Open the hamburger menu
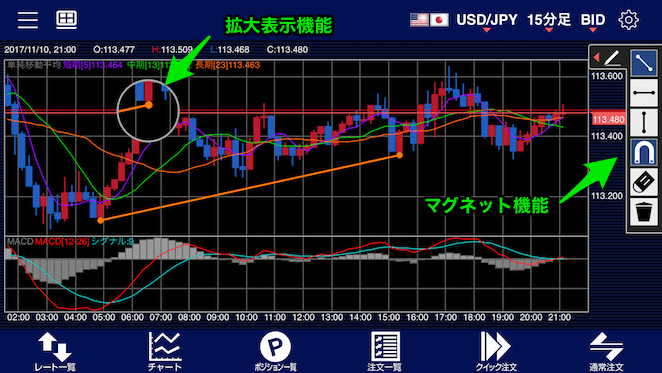The width and height of the screenshot is (662, 373). pos(28,20)
